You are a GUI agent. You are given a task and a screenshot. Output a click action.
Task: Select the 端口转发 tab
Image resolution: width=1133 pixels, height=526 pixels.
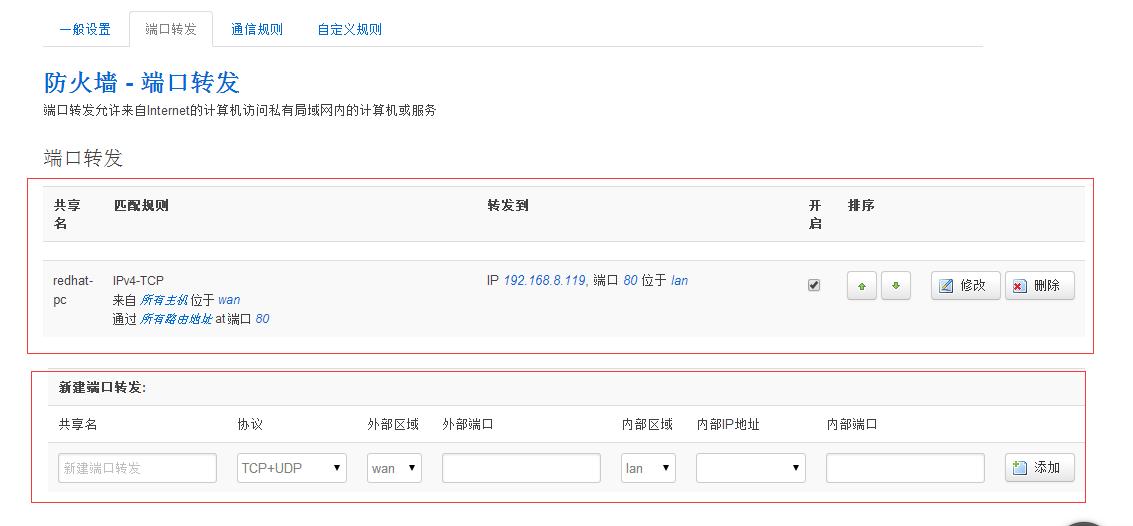tap(171, 30)
